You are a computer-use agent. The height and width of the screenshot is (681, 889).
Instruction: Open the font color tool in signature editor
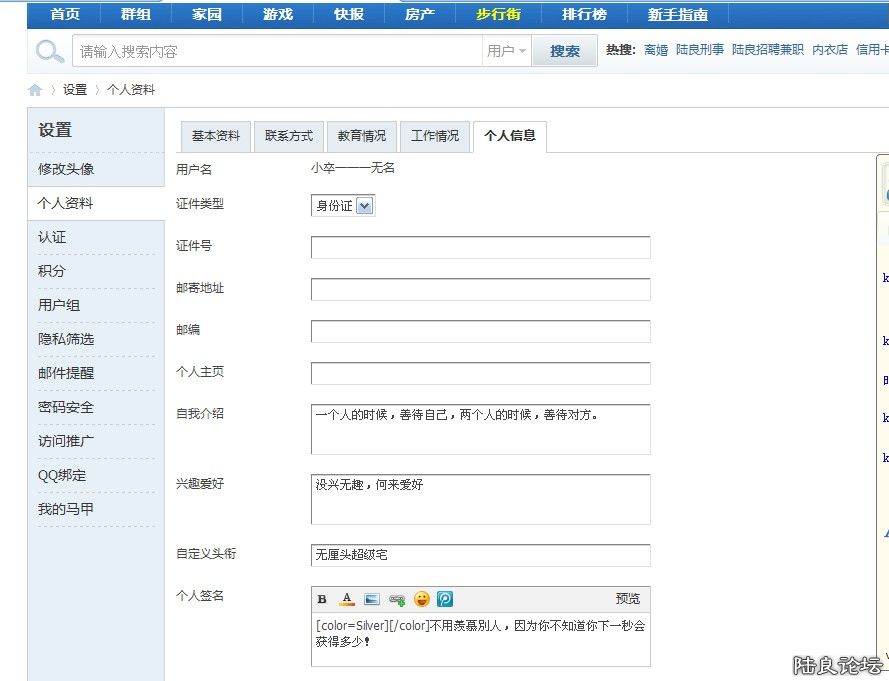(x=347, y=600)
